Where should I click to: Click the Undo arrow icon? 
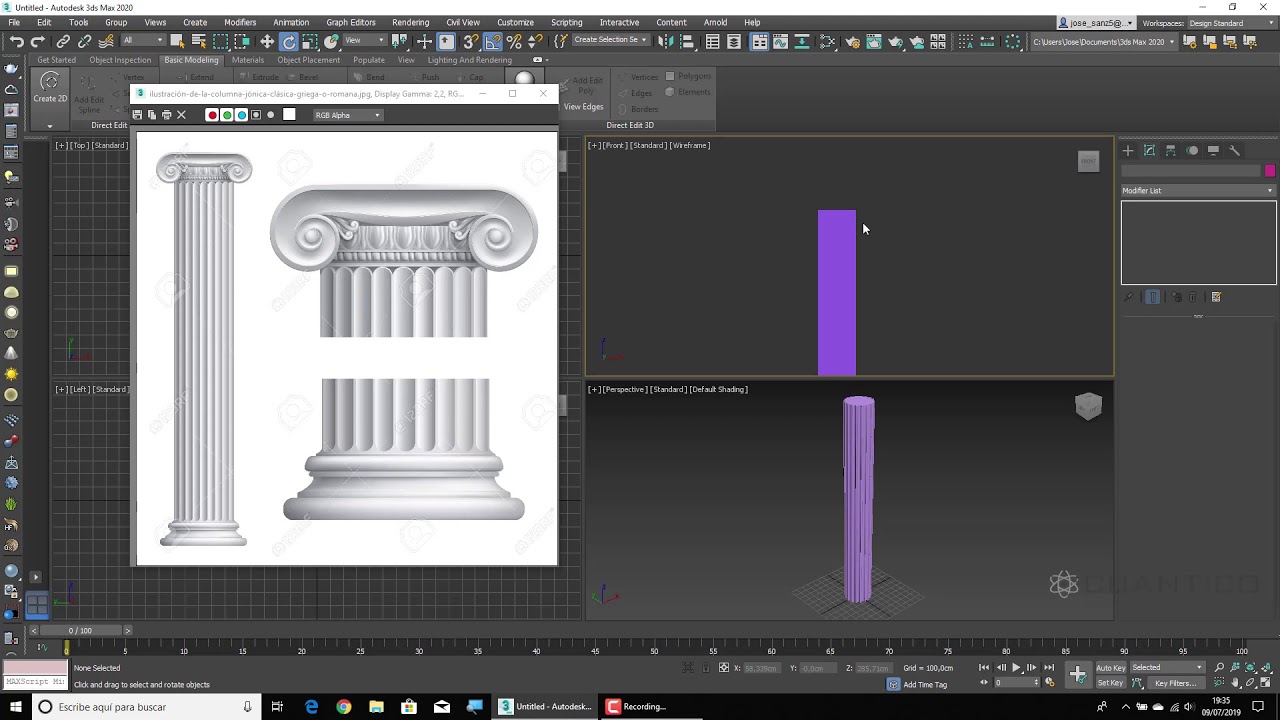pyautogui.click(x=16, y=41)
